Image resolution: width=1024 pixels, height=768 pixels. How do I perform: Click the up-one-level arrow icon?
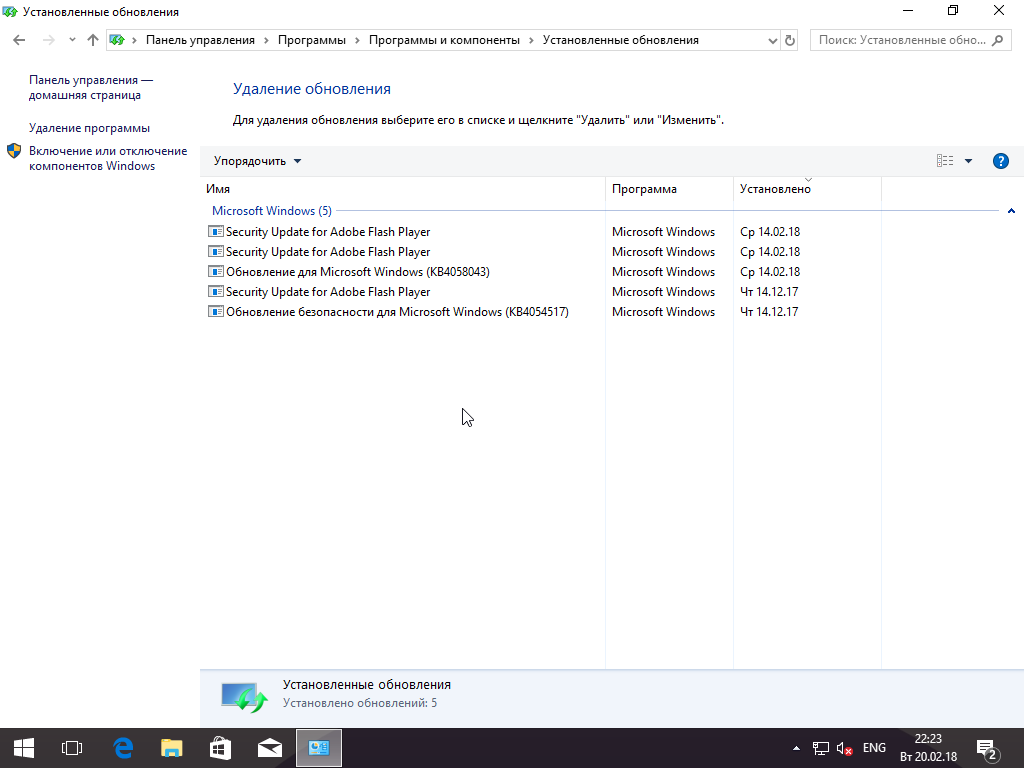point(93,40)
